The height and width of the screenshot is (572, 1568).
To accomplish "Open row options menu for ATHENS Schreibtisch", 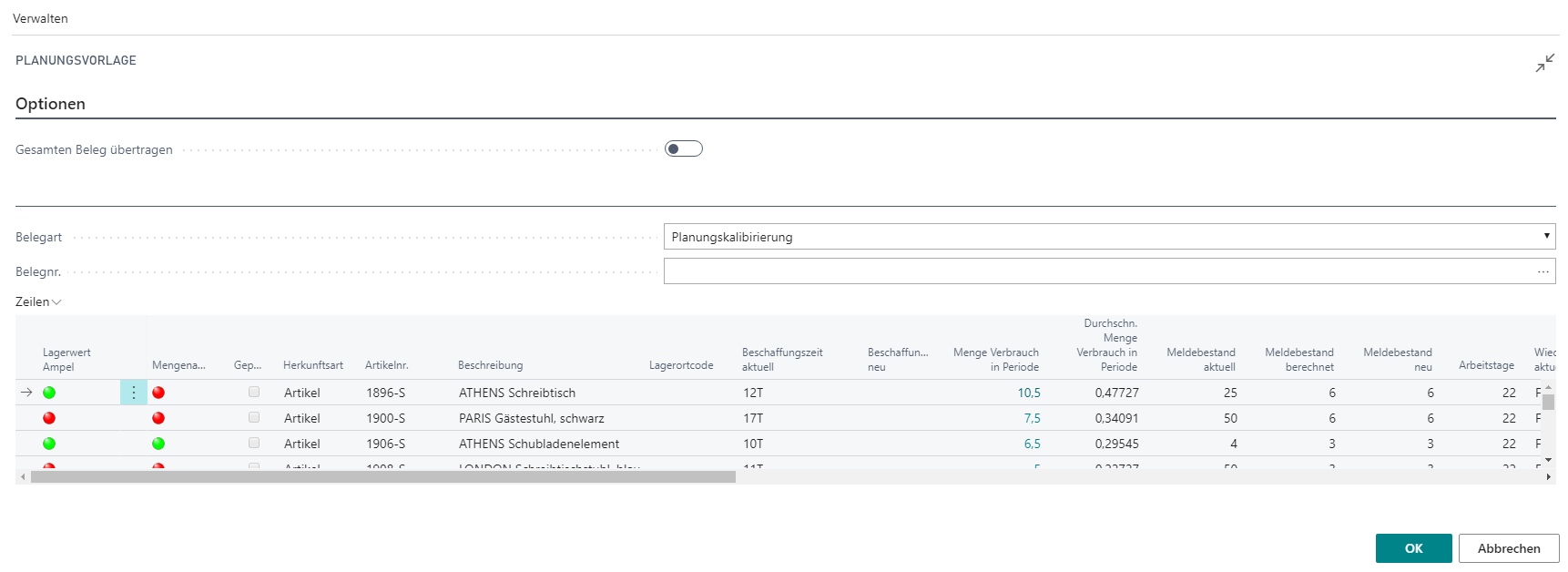I will (x=134, y=393).
